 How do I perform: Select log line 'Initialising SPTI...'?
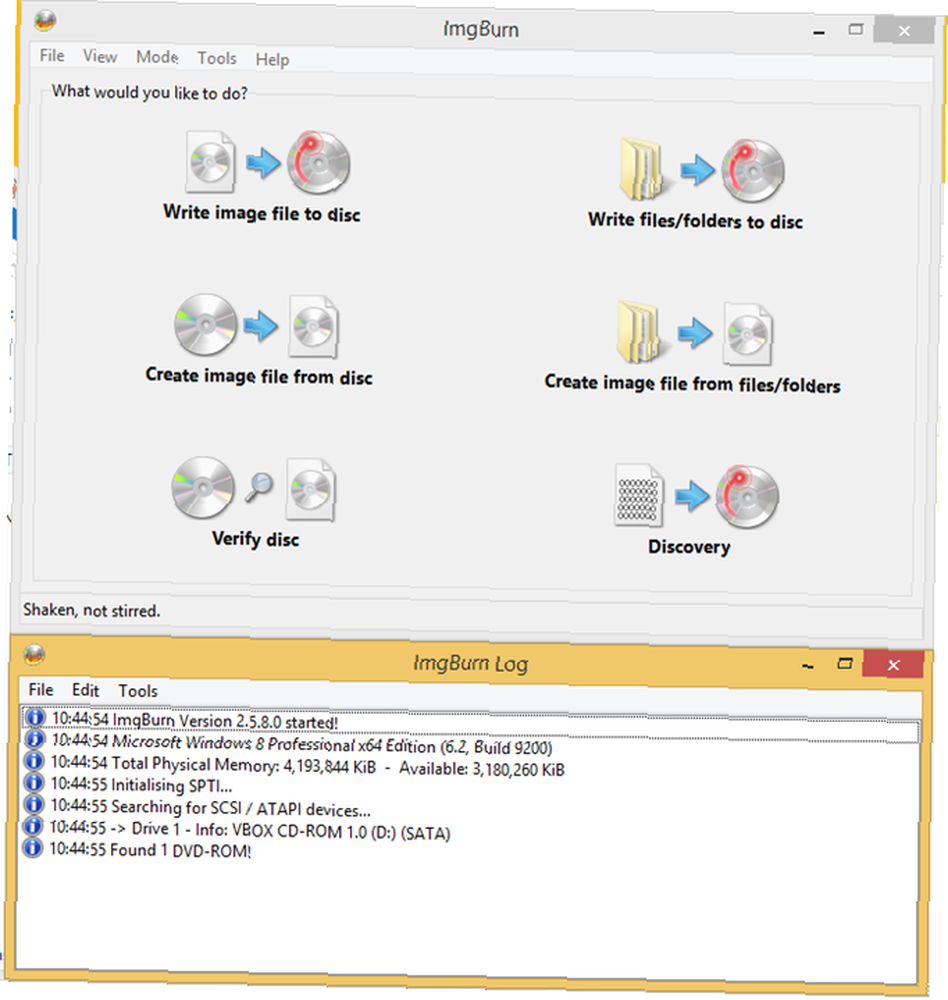(x=141, y=784)
